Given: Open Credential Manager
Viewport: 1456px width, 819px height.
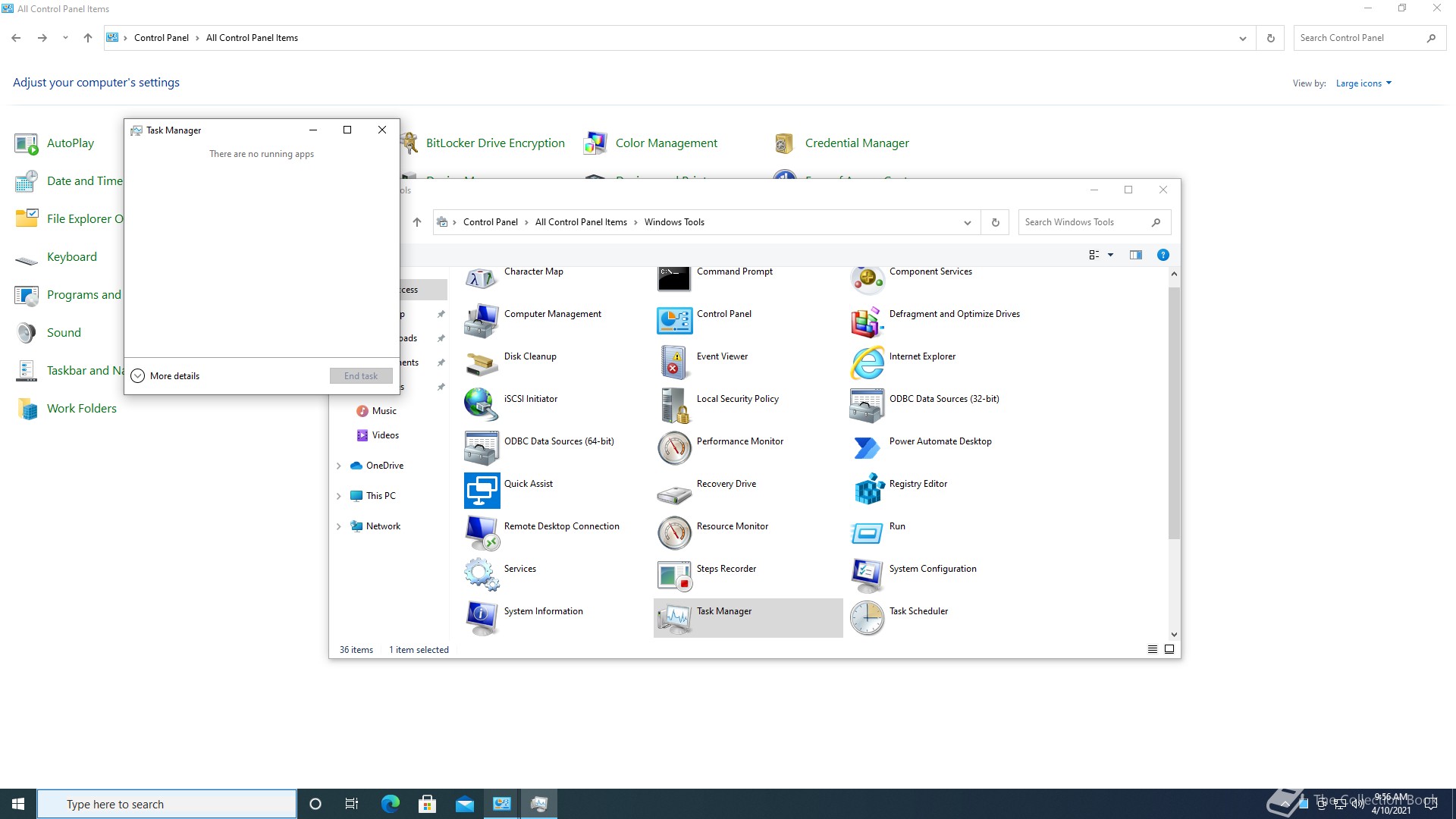Looking at the screenshot, I should [840, 143].
